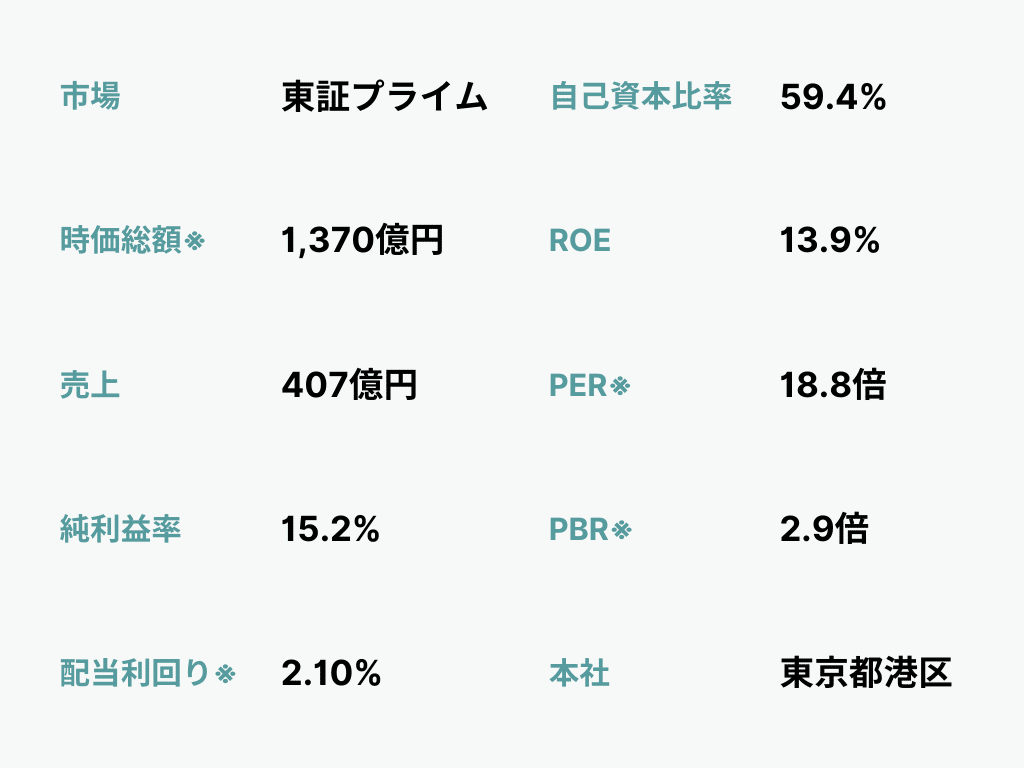
Task: Click the 市場 label
Action: [90, 97]
